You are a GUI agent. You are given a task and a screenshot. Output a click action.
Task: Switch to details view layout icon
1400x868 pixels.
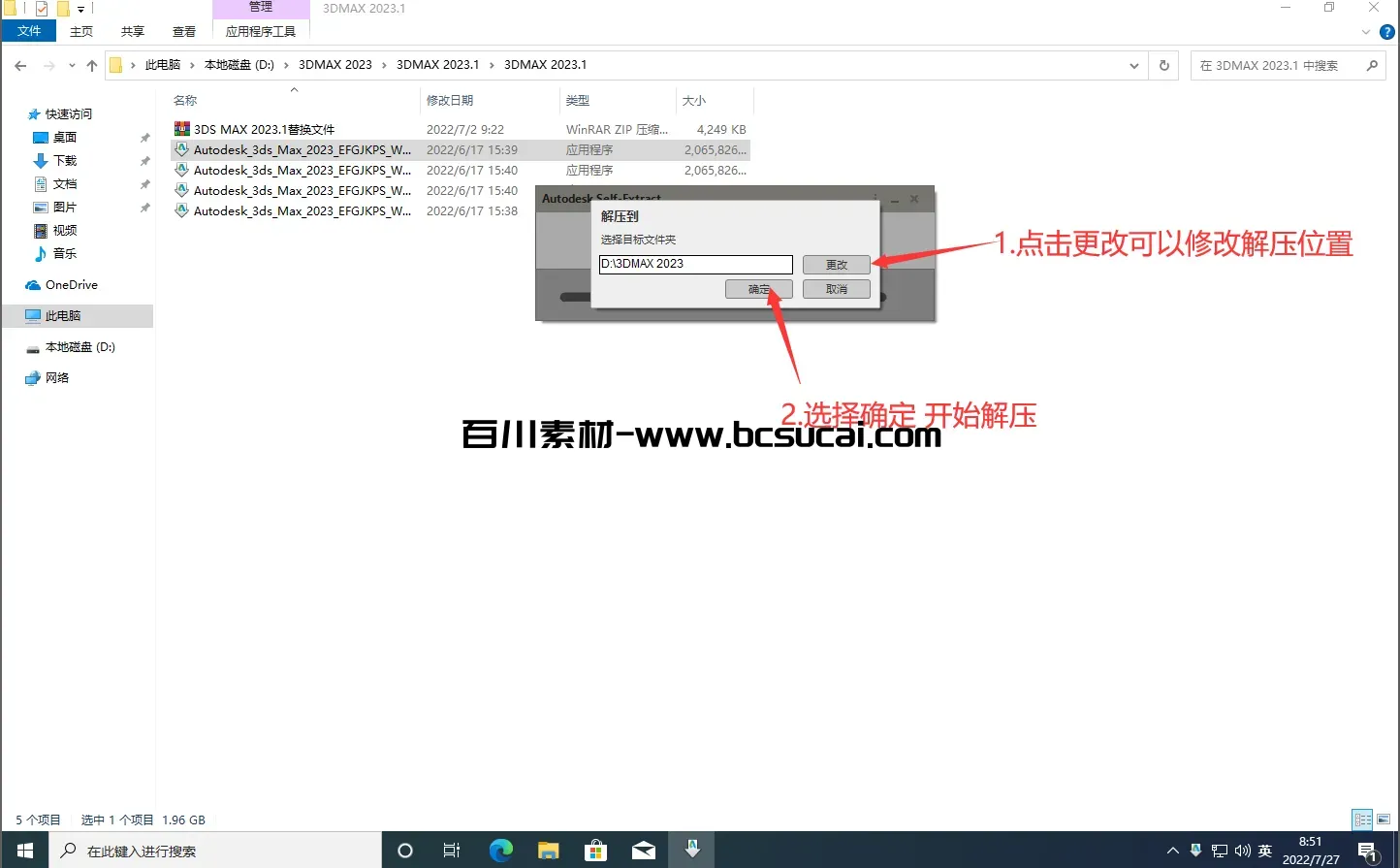(1362, 820)
